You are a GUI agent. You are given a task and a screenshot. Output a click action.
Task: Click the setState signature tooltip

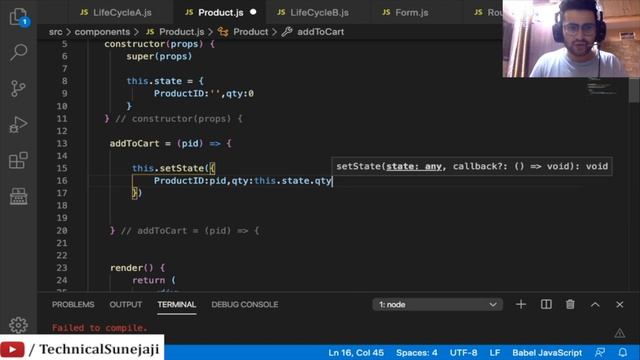(472, 166)
